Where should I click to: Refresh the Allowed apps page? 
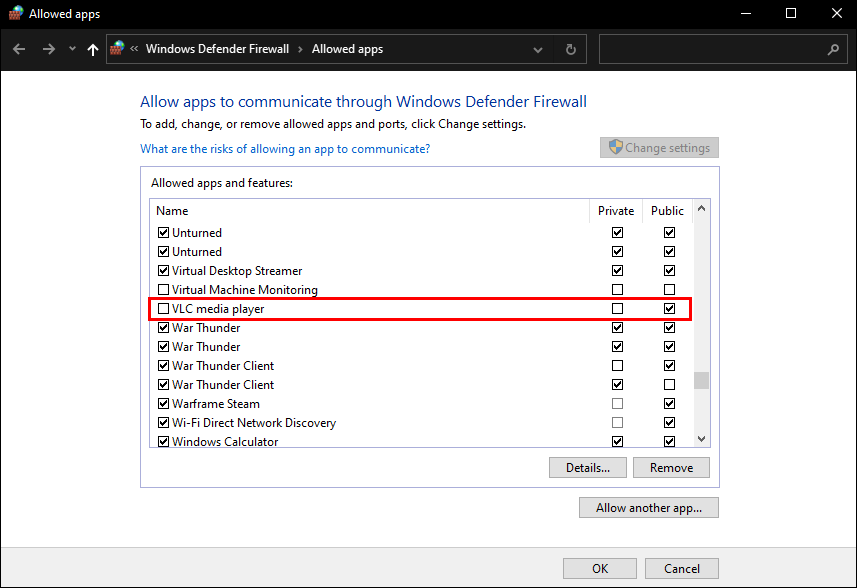click(x=570, y=49)
